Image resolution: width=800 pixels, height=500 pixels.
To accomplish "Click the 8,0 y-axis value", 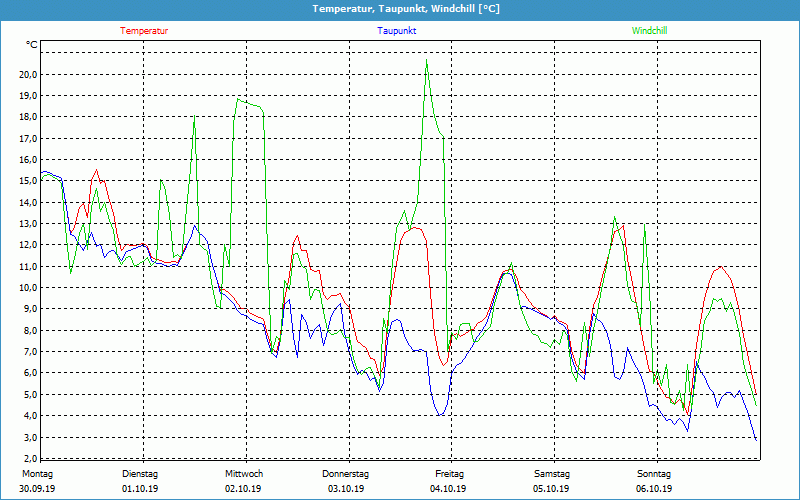I will (x=30, y=331).
